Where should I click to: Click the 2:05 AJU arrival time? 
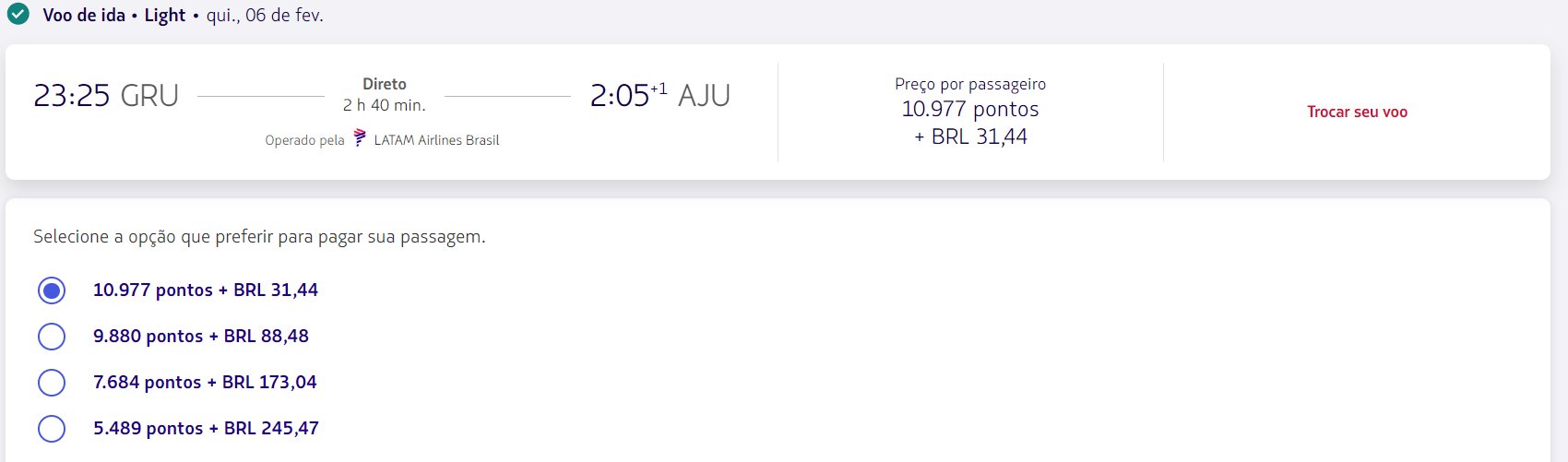point(660,95)
